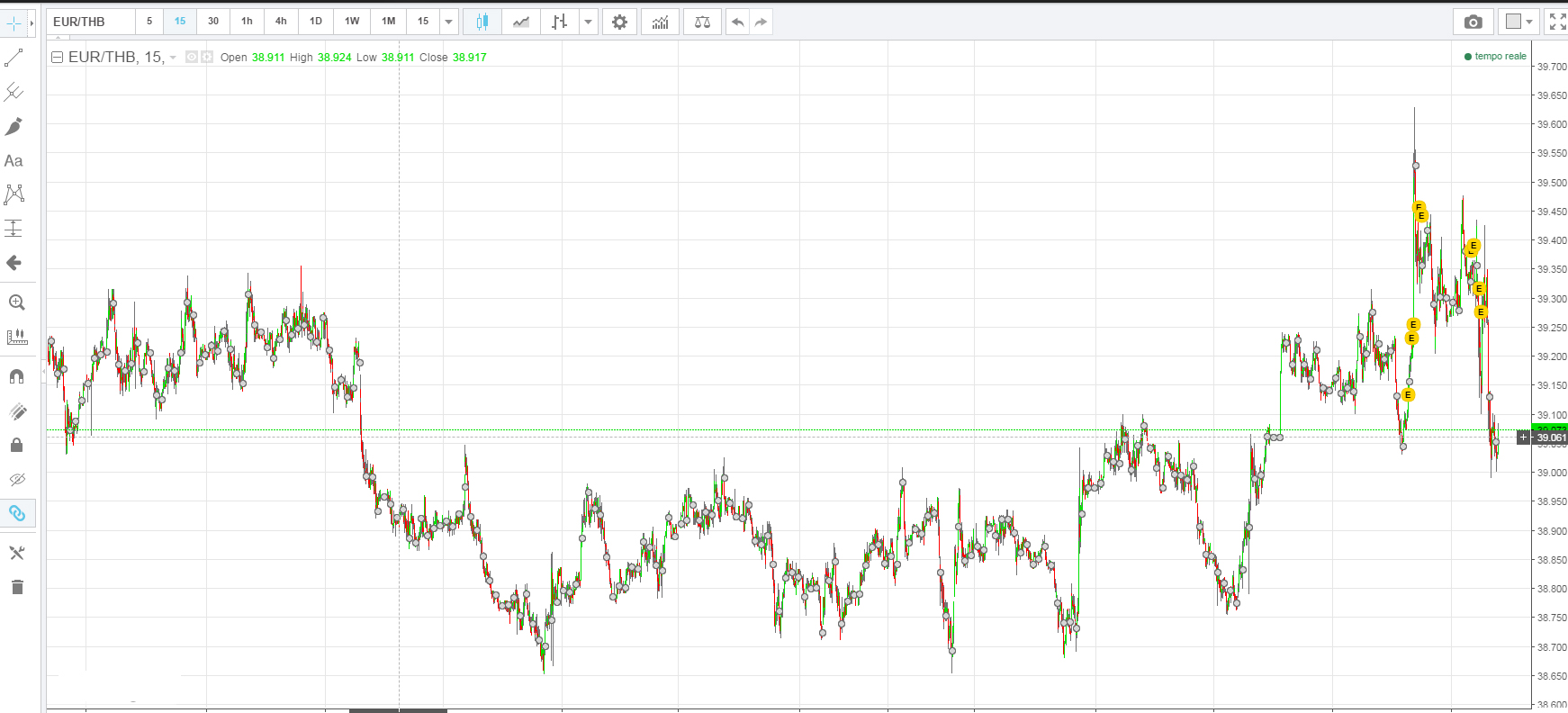The width and height of the screenshot is (1568, 713).
Task: Open the timeframe interval dropdown arrow
Action: [449, 22]
